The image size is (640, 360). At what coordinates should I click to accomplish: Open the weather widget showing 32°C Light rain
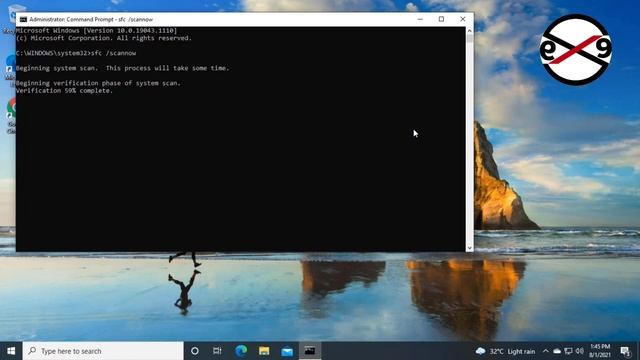tap(505, 351)
